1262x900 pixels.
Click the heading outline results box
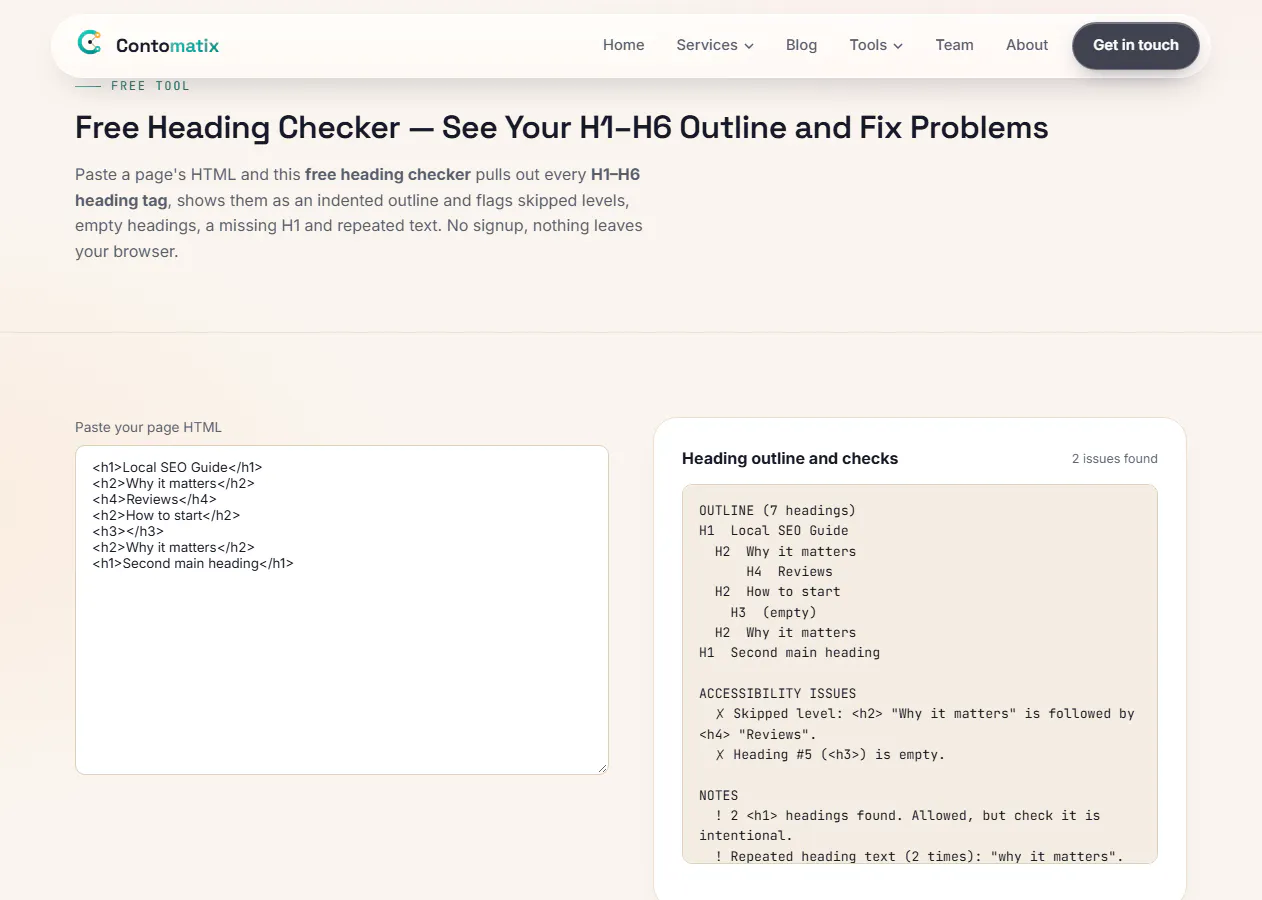coord(920,674)
